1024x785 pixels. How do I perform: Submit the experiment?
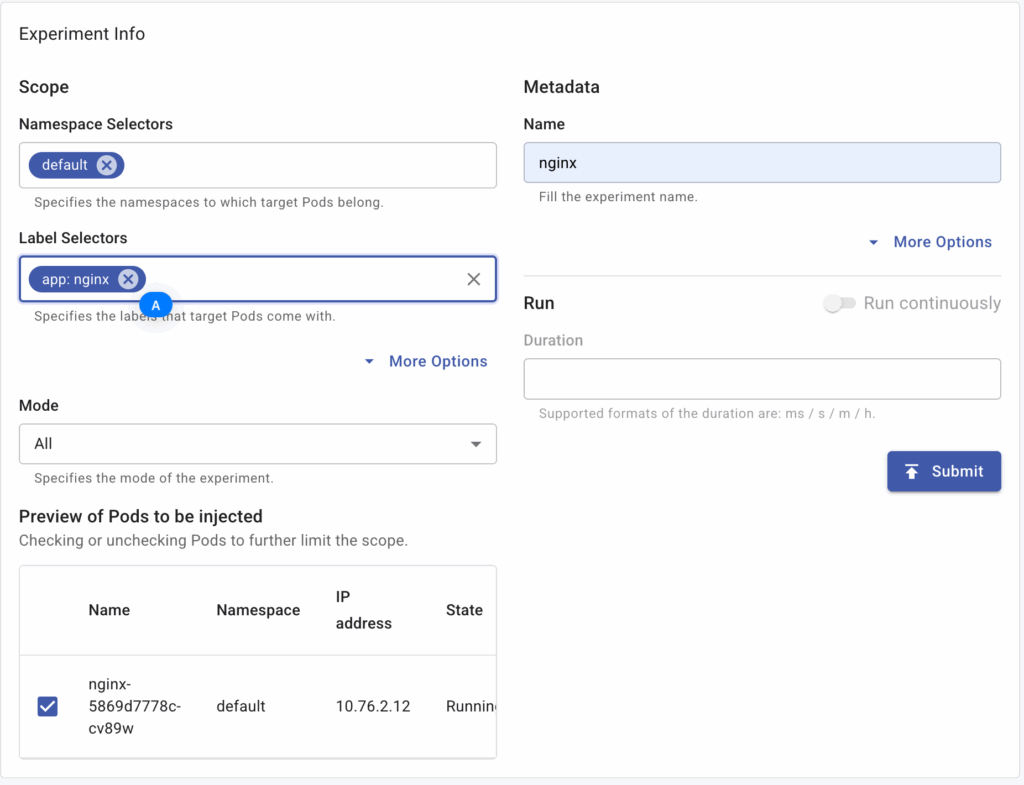944,472
